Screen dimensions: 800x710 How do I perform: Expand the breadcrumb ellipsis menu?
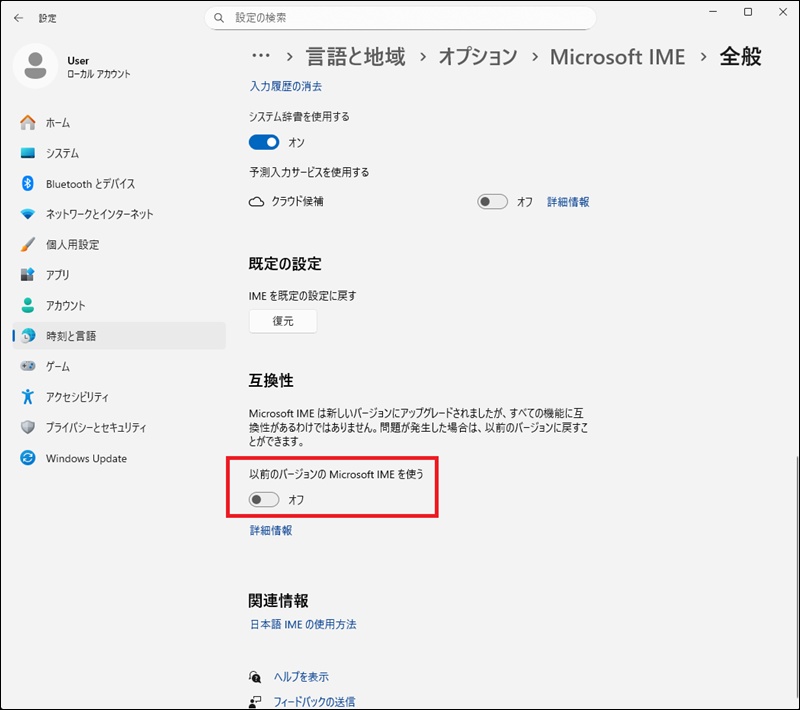coord(261,57)
